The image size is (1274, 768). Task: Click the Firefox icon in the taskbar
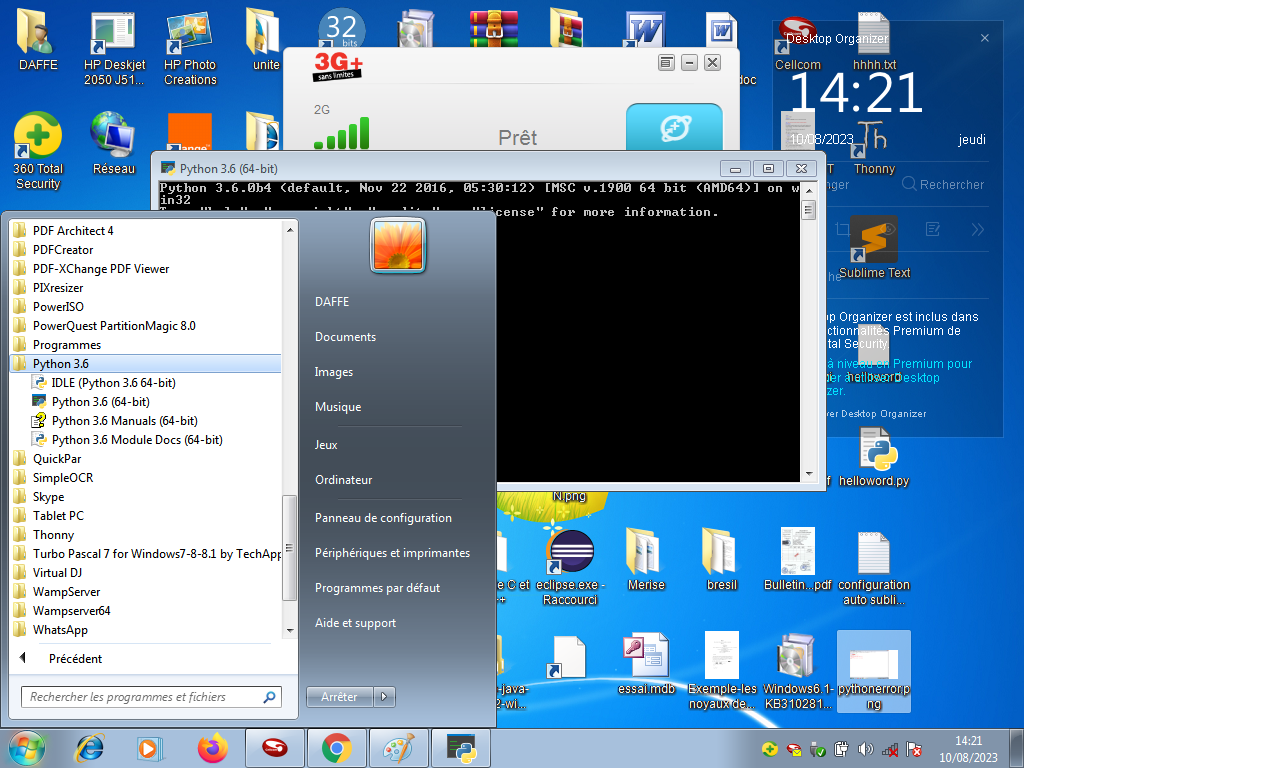(212, 748)
